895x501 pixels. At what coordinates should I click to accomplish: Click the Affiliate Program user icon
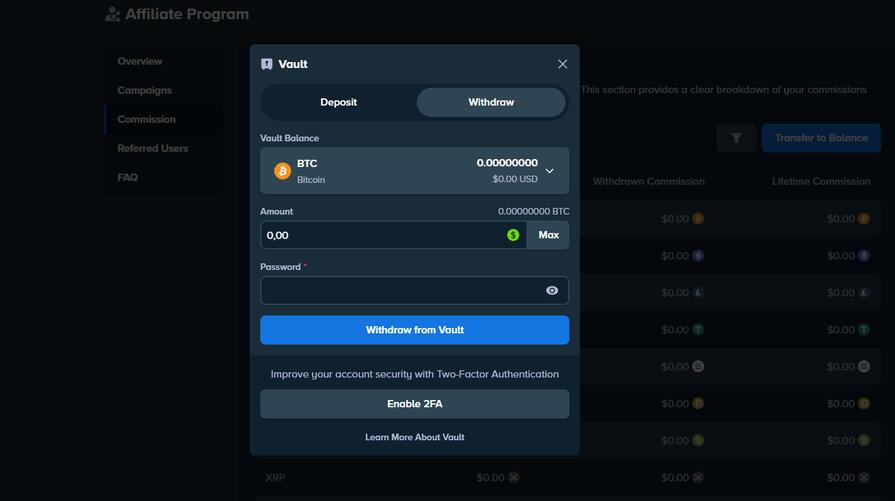click(113, 14)
